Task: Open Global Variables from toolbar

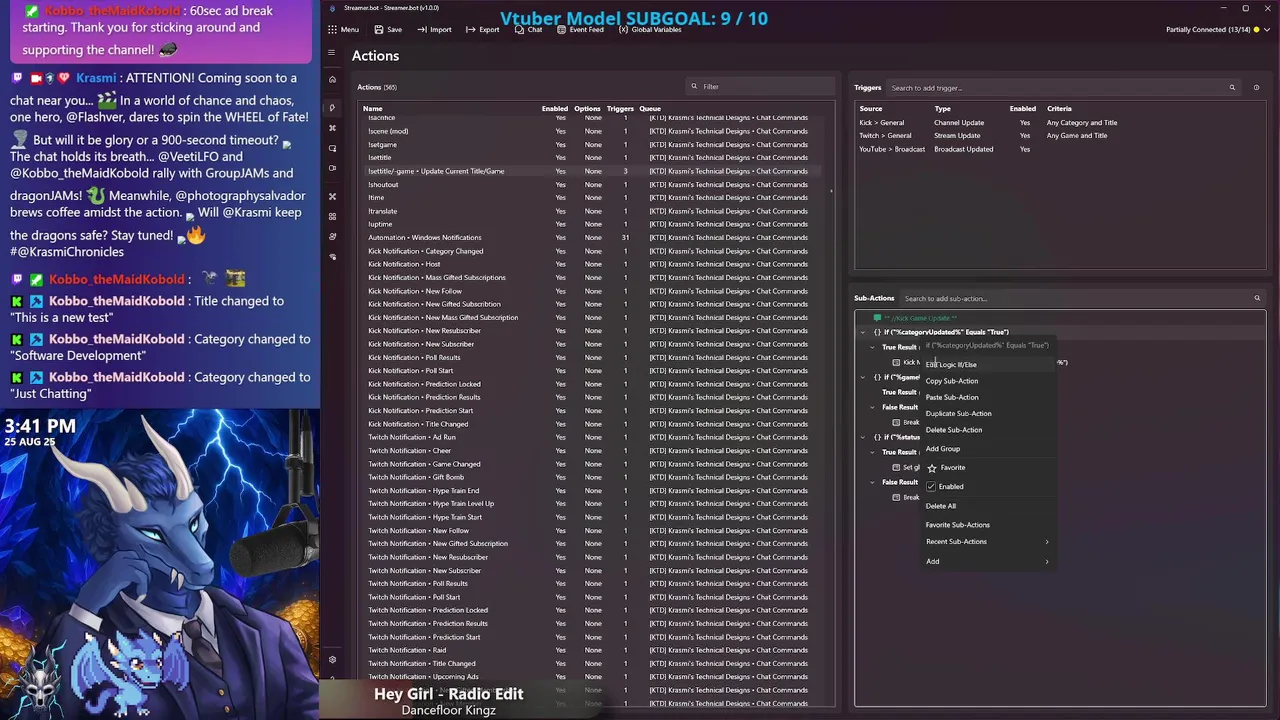Action: coord(649,30)
